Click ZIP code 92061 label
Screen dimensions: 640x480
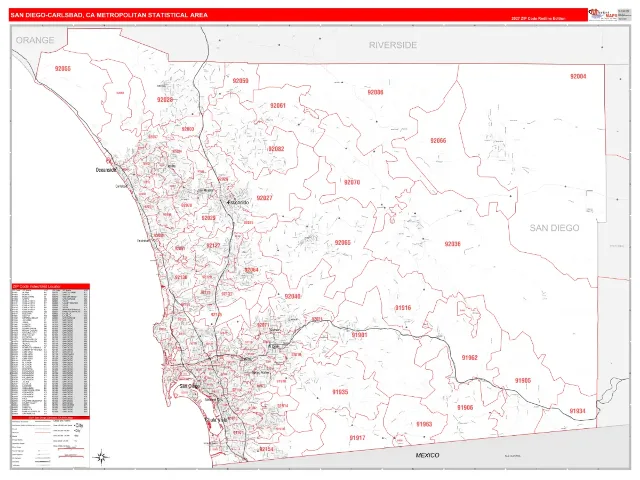pyautogui.click(x=278, y=106)
